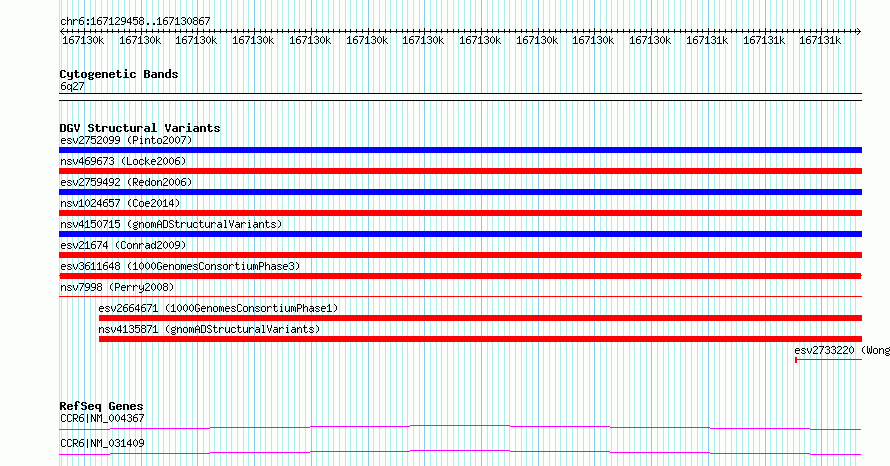Screen dimensions: 890x466
Task: Click the first 167131k ruler label
Action: point(707,40)
